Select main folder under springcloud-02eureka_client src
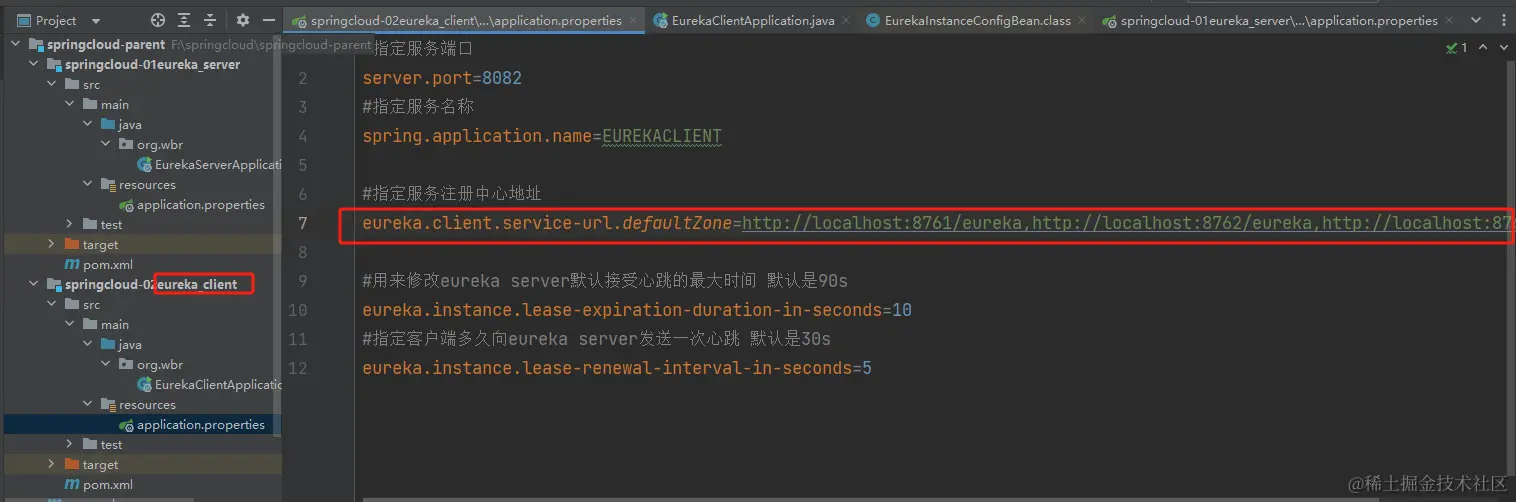The height and width of the screenshot is (502, 1516). (x=114, y=325)
